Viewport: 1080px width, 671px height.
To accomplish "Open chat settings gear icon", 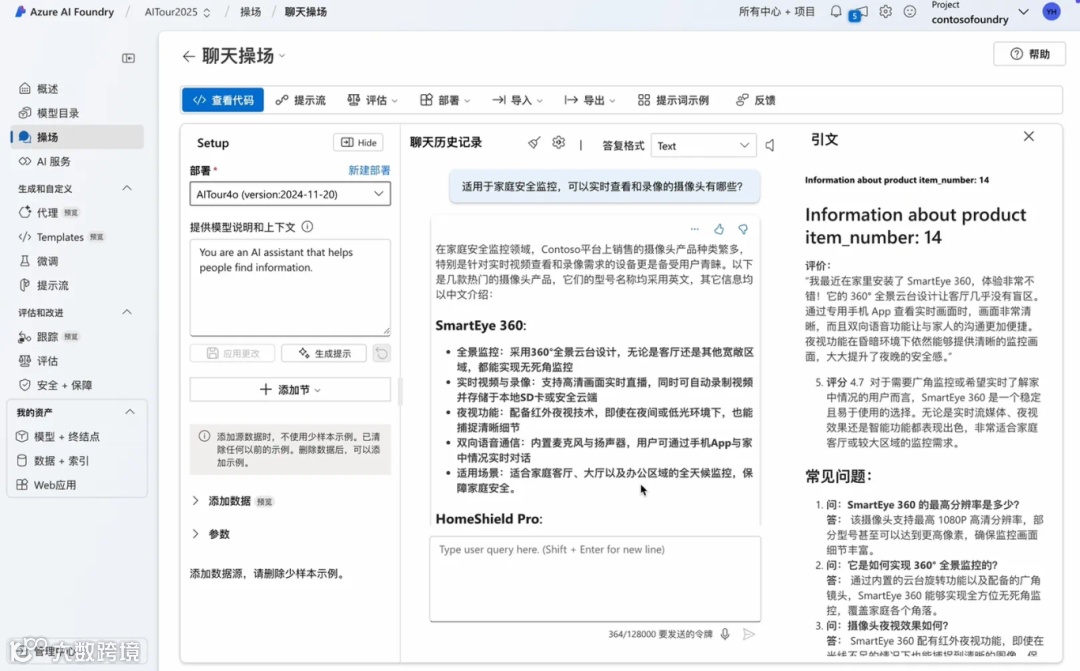I will coord(559,143).
